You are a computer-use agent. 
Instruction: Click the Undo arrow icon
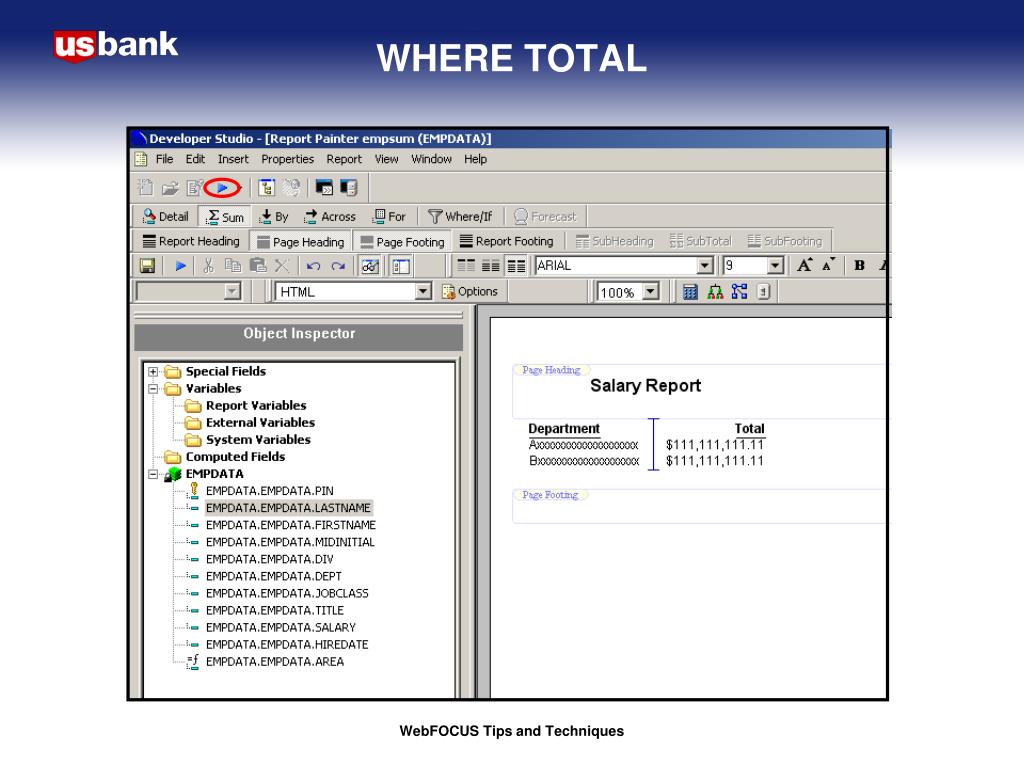313,266
